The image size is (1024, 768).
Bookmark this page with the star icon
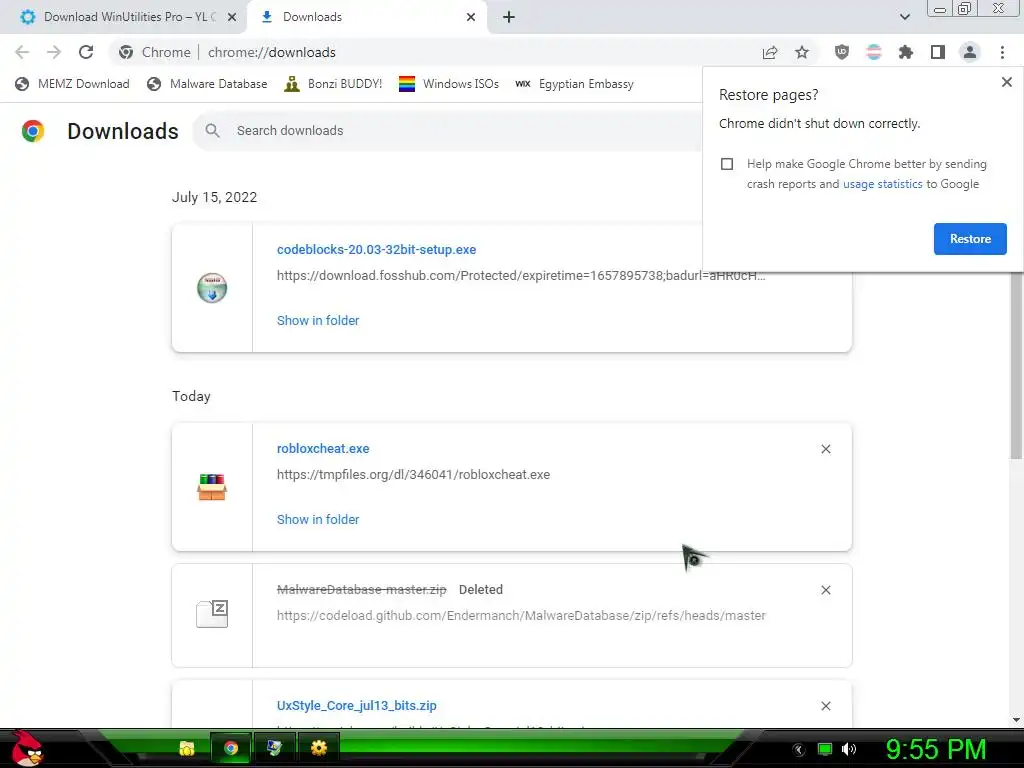[802, 52]
